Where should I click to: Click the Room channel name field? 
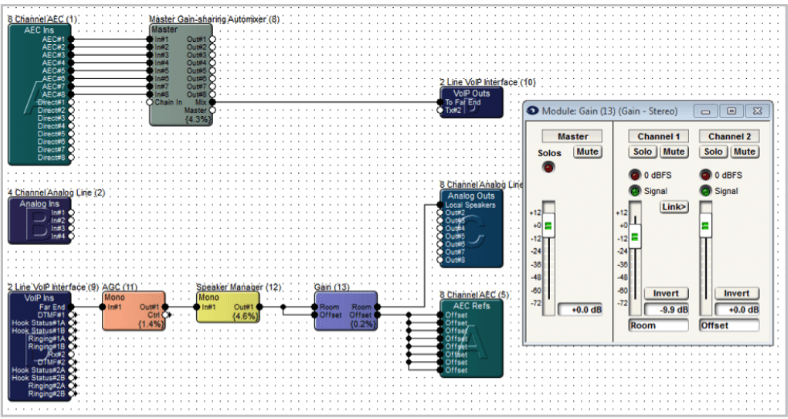pyautogui.click(x=658, y=326)
